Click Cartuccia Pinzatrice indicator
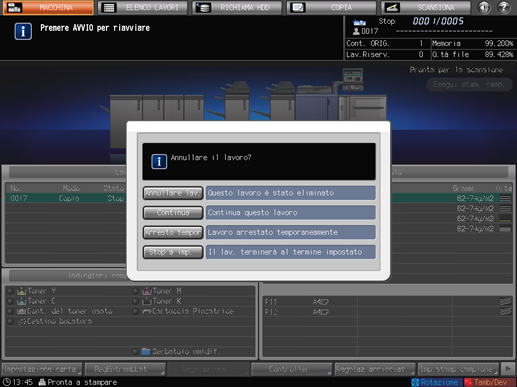This screenshot has height=387, width=517. coord(183,311)
